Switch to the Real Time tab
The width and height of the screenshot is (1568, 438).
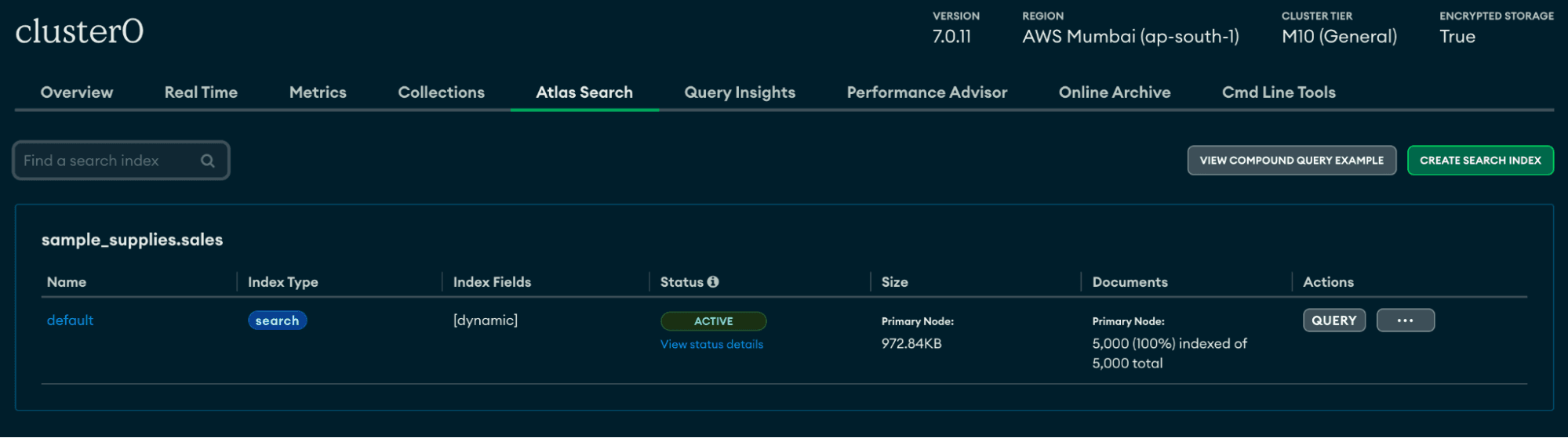(201, 92)
